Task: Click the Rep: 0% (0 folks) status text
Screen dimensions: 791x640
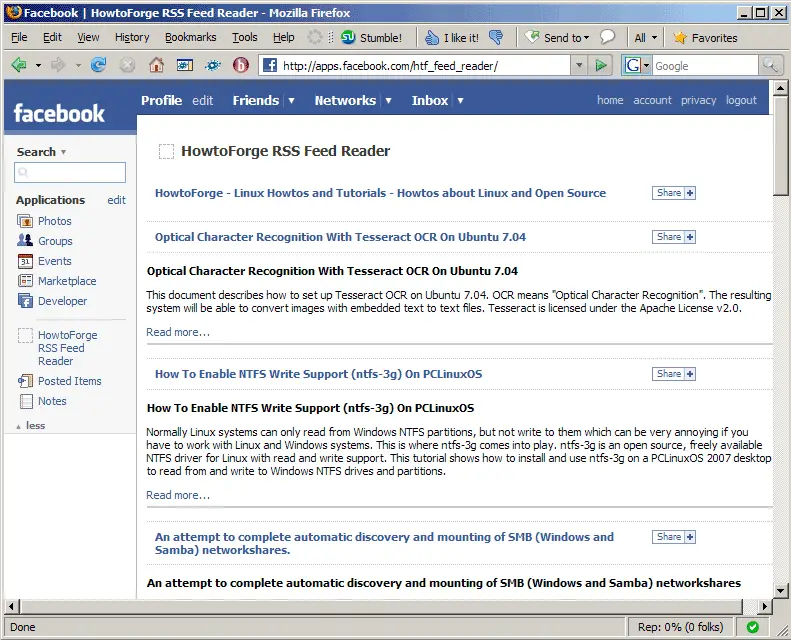Action: point(681,627)
